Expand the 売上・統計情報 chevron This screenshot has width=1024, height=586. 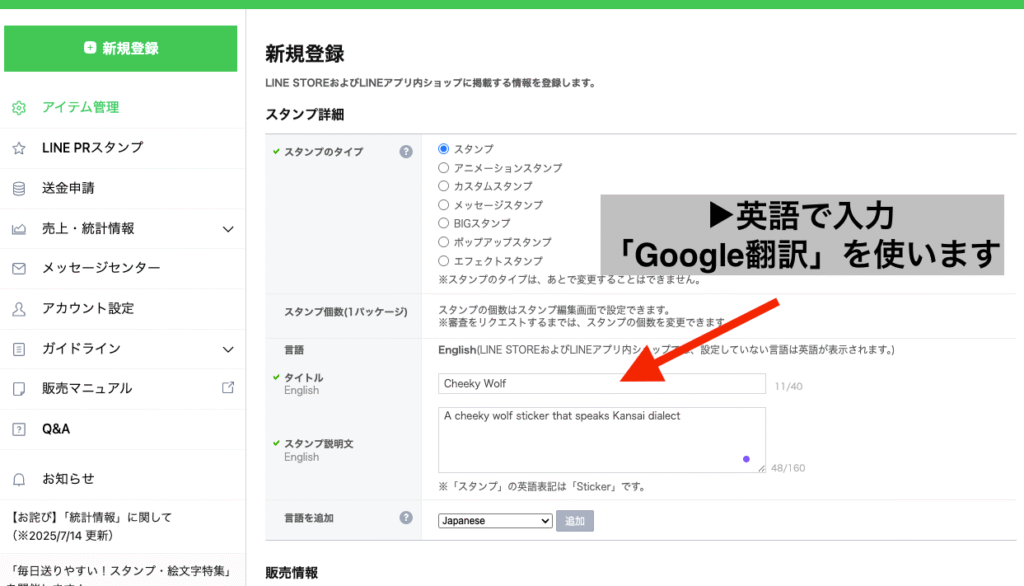pyautogui.click(x=228, y=229)
